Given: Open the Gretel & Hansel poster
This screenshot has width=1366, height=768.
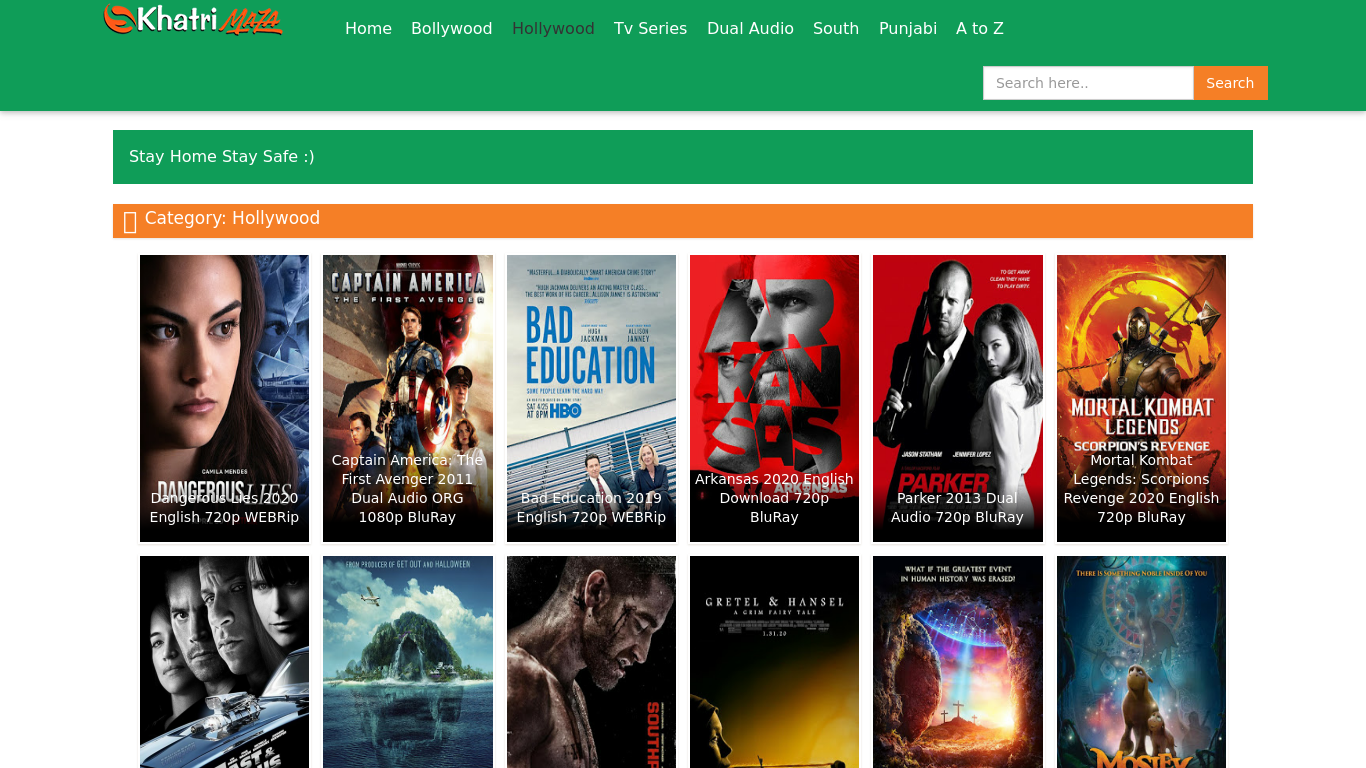Looking at the screenshot, I should (774, 662).
